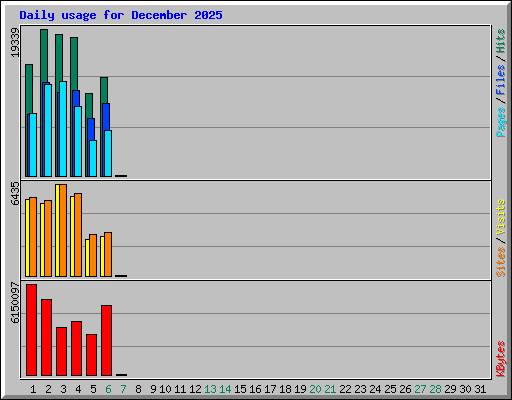Click day label 6 on x-axis
The image size is (512, 400).
(x=108, y=389)
